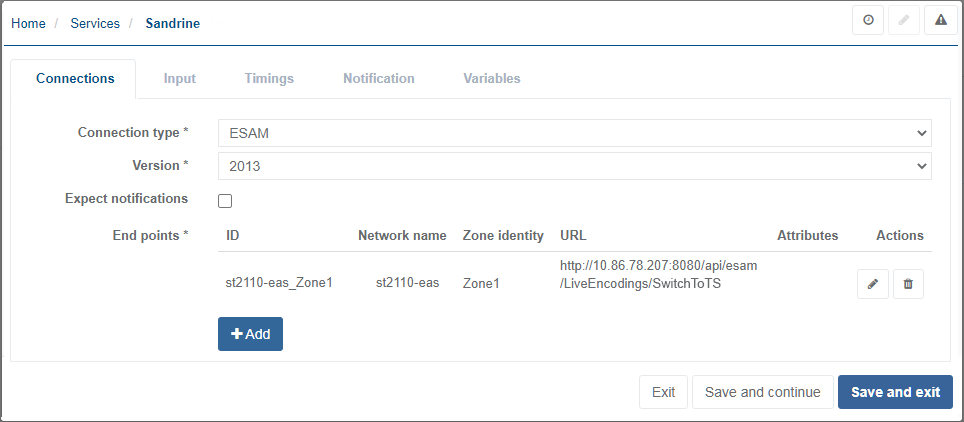Click the clock history icon button

[x=867, y=21]
